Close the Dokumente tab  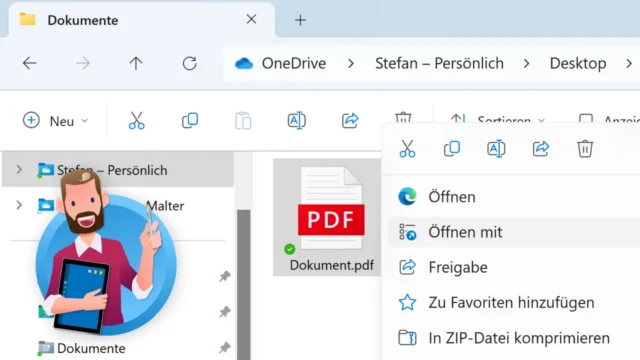pos(251,19)
